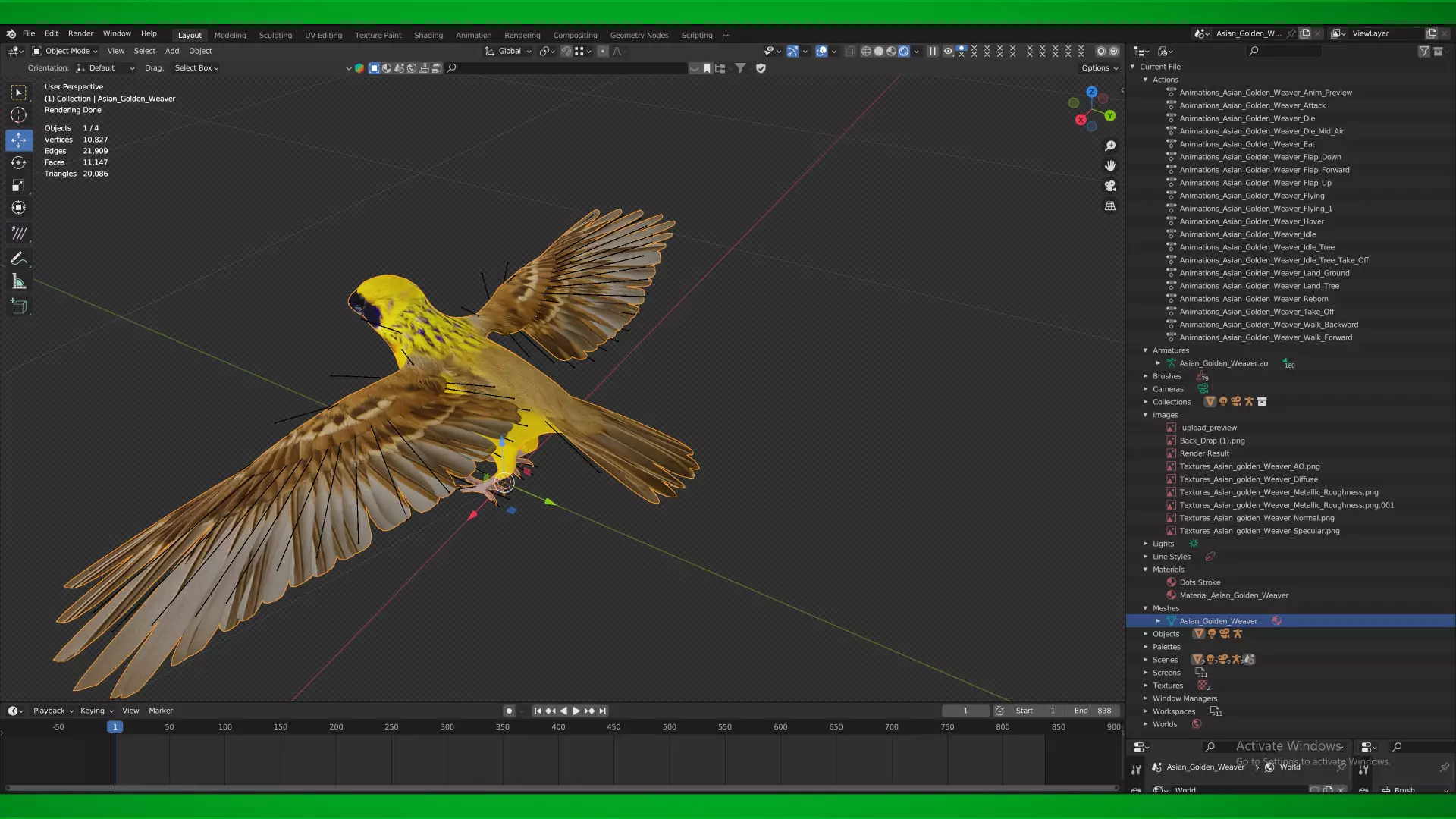Open the Object Mode dropdown

click(x=65, y=51)
